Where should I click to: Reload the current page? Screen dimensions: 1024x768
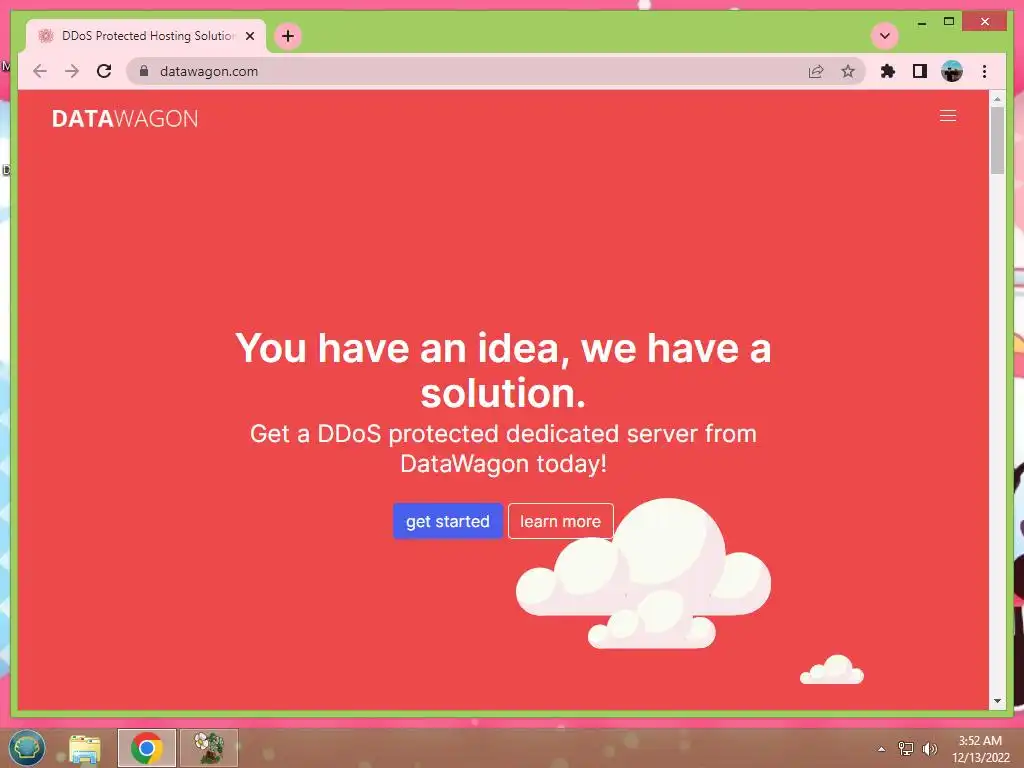(104, 71)
